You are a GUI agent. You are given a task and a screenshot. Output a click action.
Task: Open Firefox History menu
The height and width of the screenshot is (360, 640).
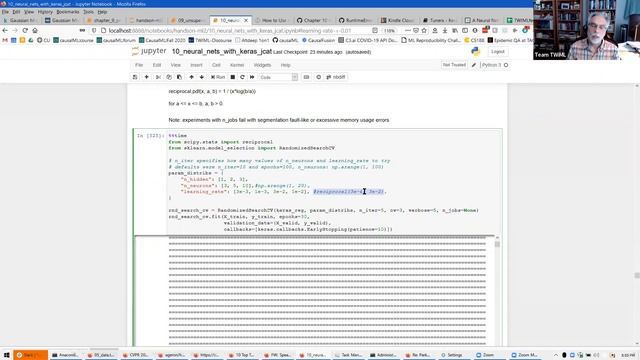point(45,12)
